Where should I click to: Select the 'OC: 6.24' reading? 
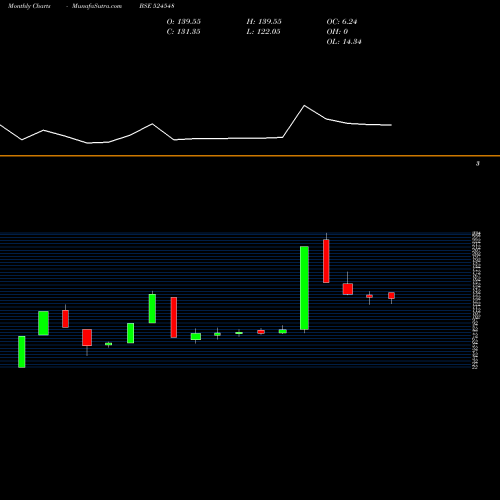(342, 22)
